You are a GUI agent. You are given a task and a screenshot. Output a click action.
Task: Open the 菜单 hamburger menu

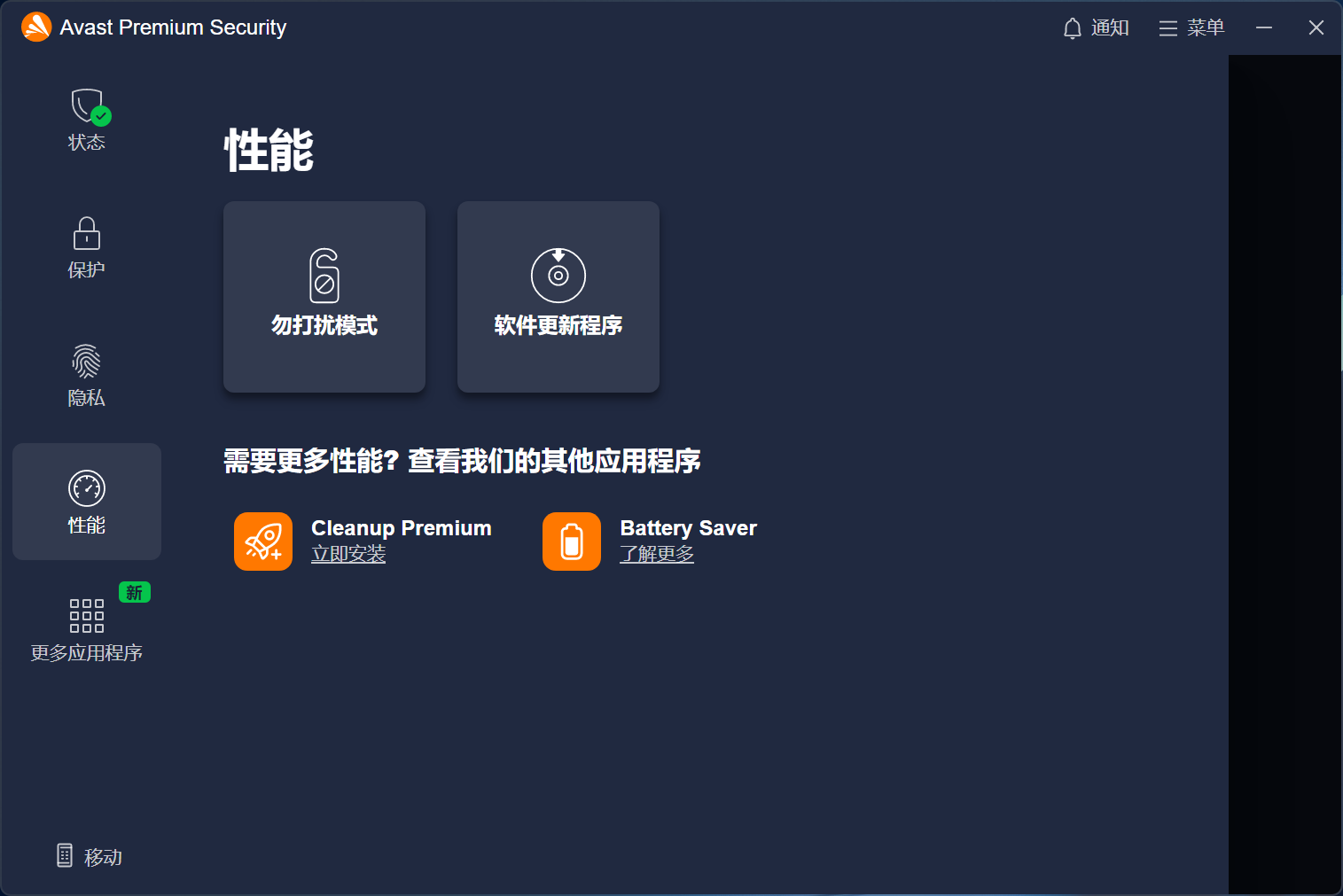coord(1191,28)
